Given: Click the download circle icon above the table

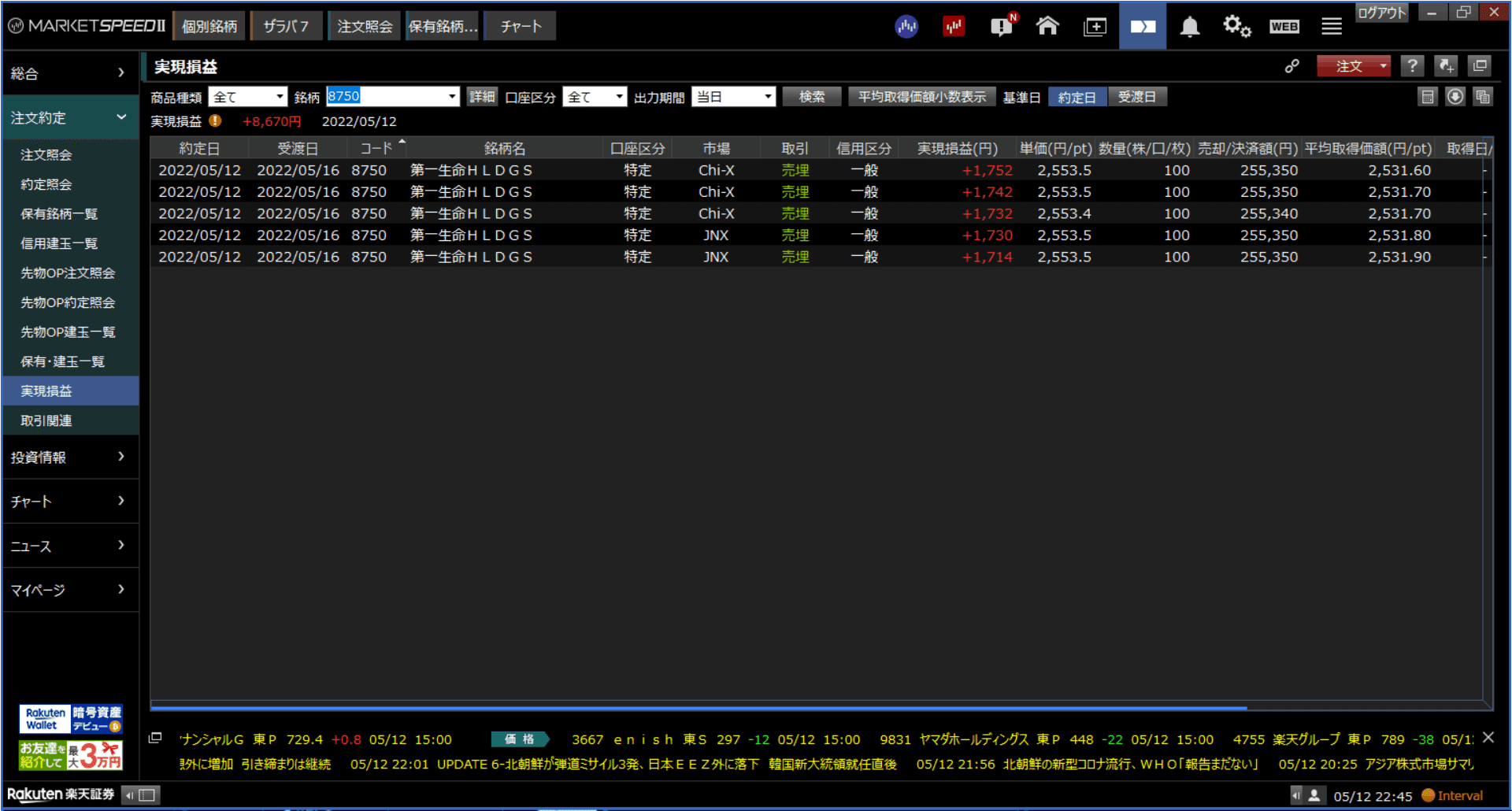Looking at the screenshot, I should 1455,97.
